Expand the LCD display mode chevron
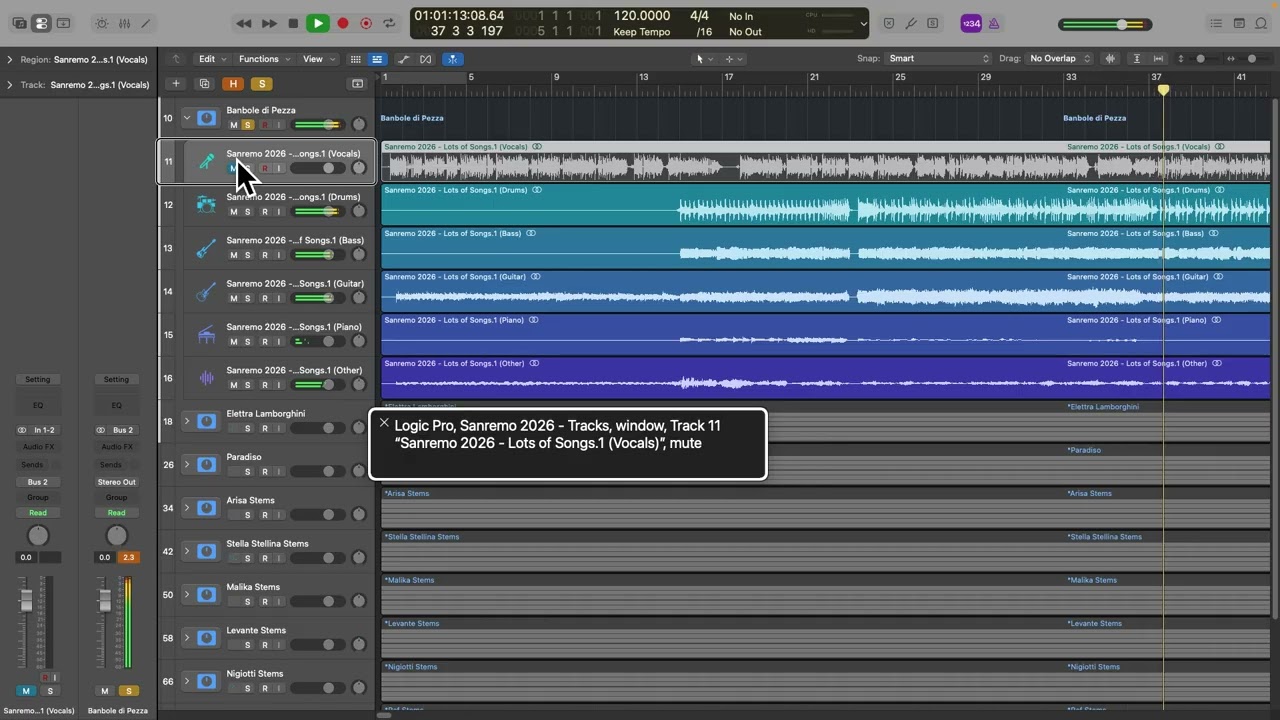This screenshot has width=1280, height=720. point(863,24)
